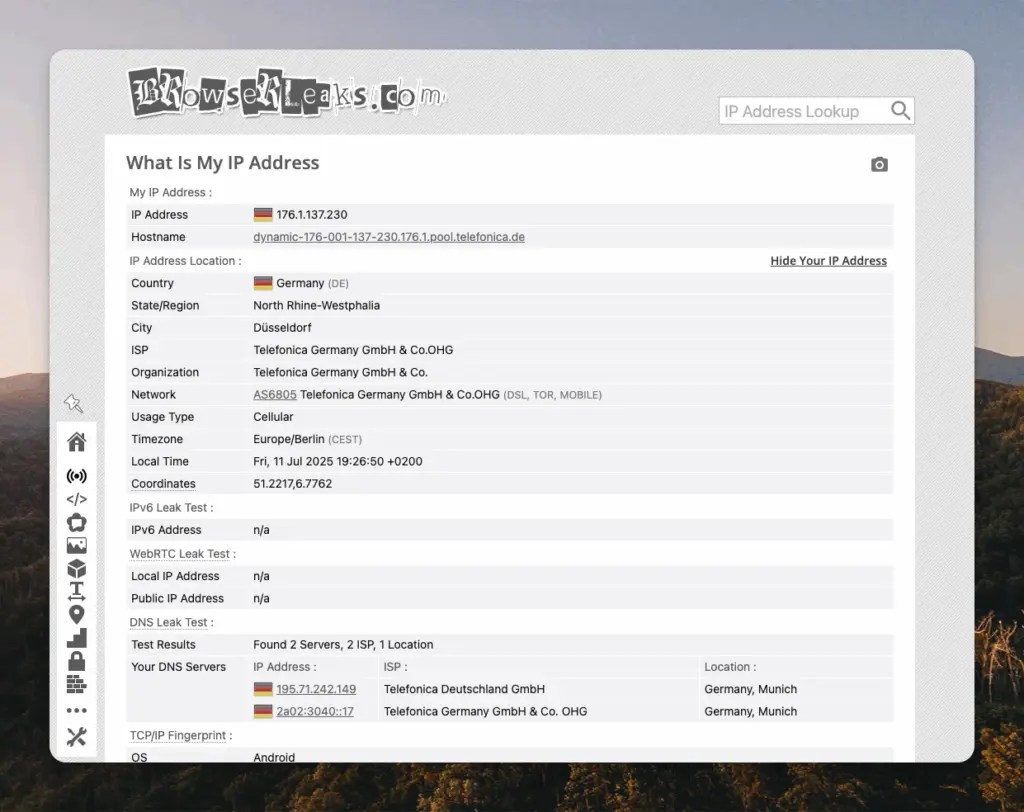This screenshot has width=1024, height=812.
Task: Select the wrench tools icon
Action: point(77,737)
